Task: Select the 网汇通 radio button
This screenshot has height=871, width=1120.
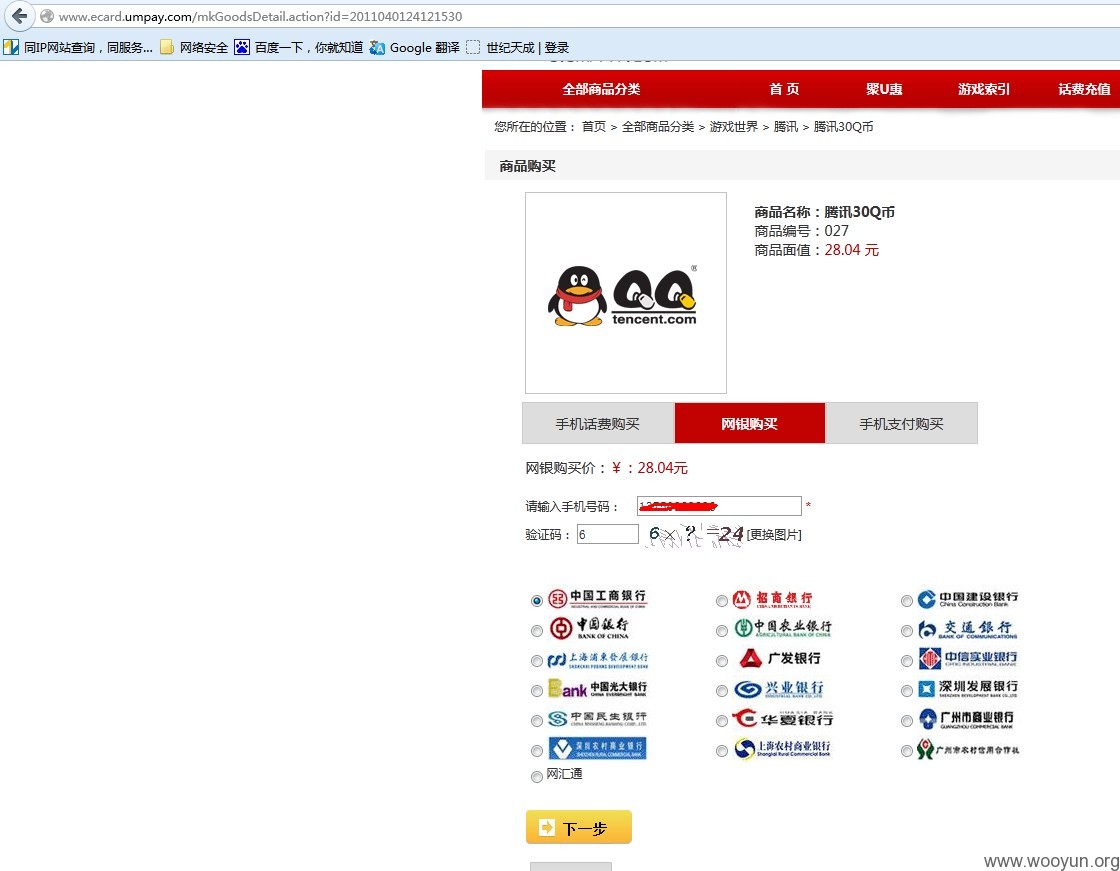Action: [536, 777]
